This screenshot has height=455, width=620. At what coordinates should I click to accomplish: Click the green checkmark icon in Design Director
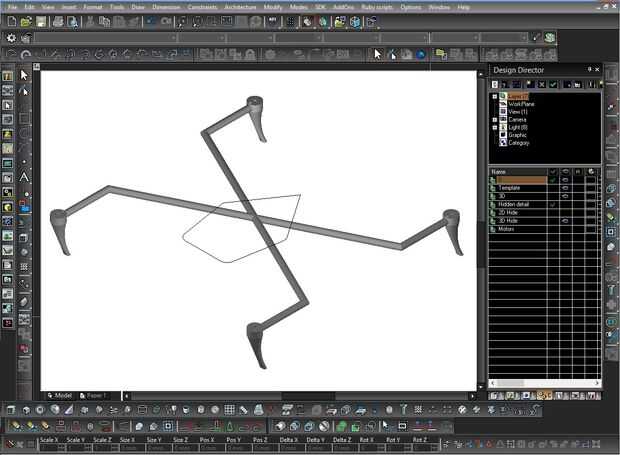[553, 85]
